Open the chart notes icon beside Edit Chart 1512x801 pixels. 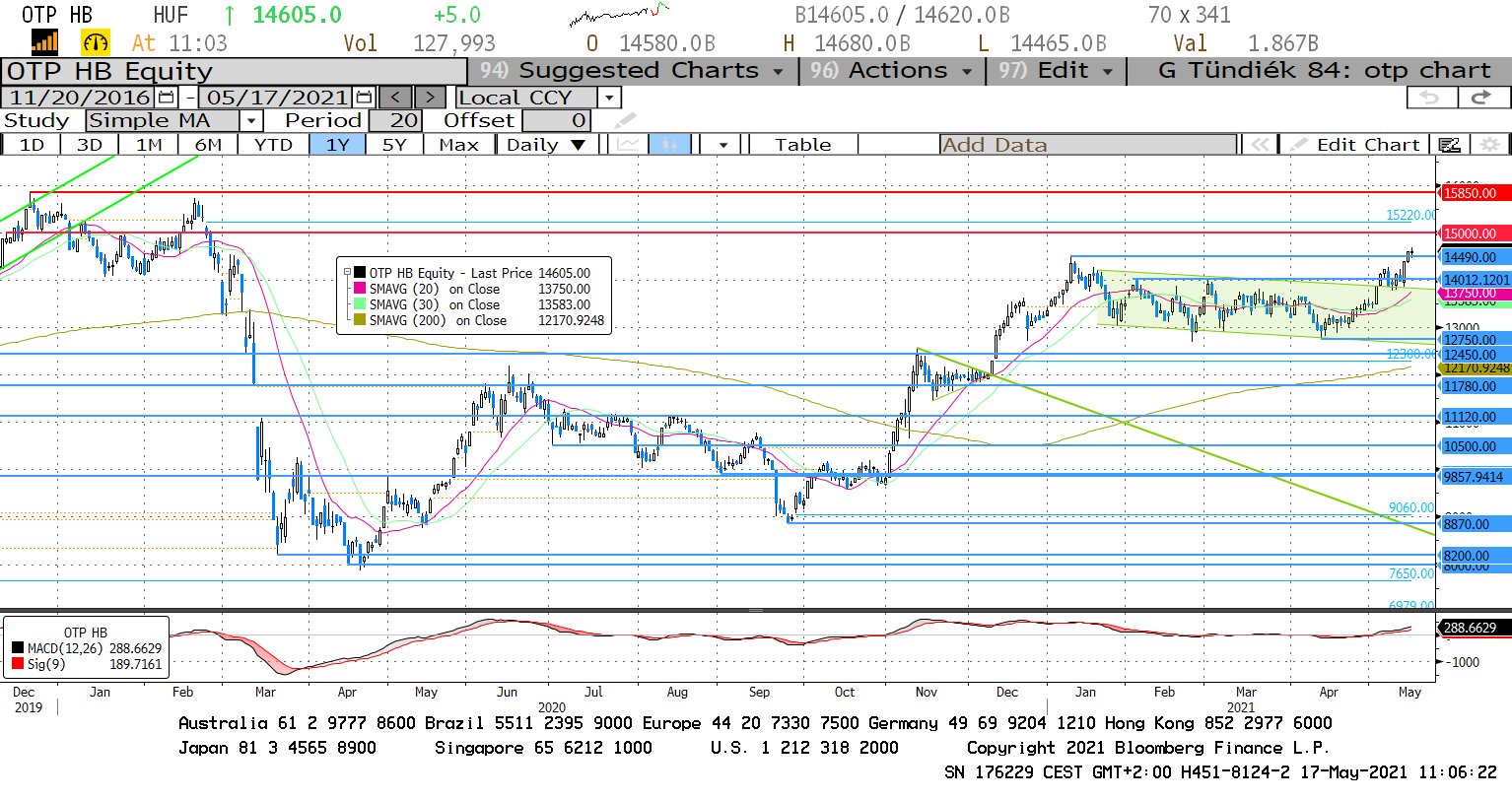[x=1449, y=144]
